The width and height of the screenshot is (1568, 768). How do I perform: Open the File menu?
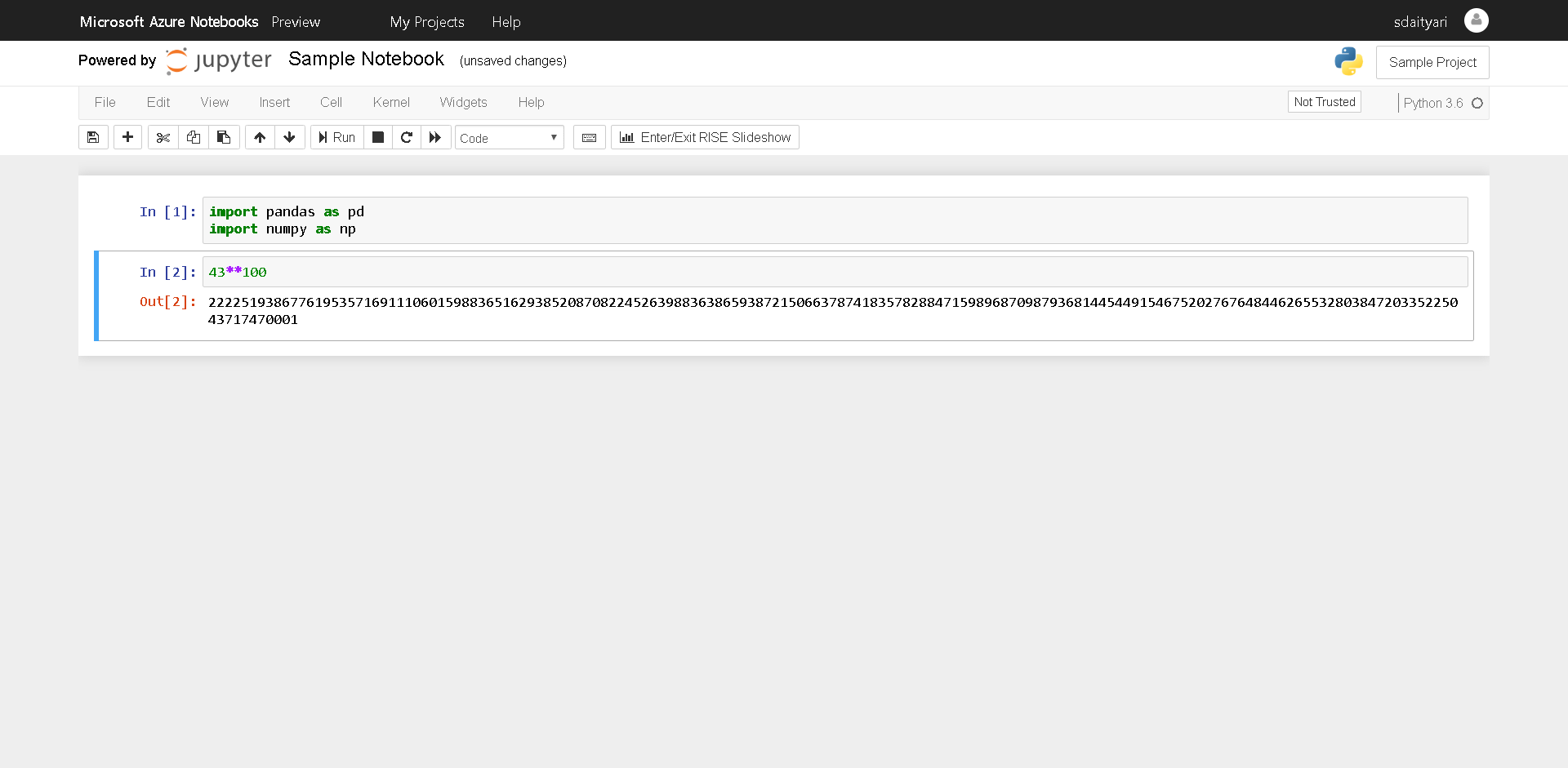tap(105, 102)
